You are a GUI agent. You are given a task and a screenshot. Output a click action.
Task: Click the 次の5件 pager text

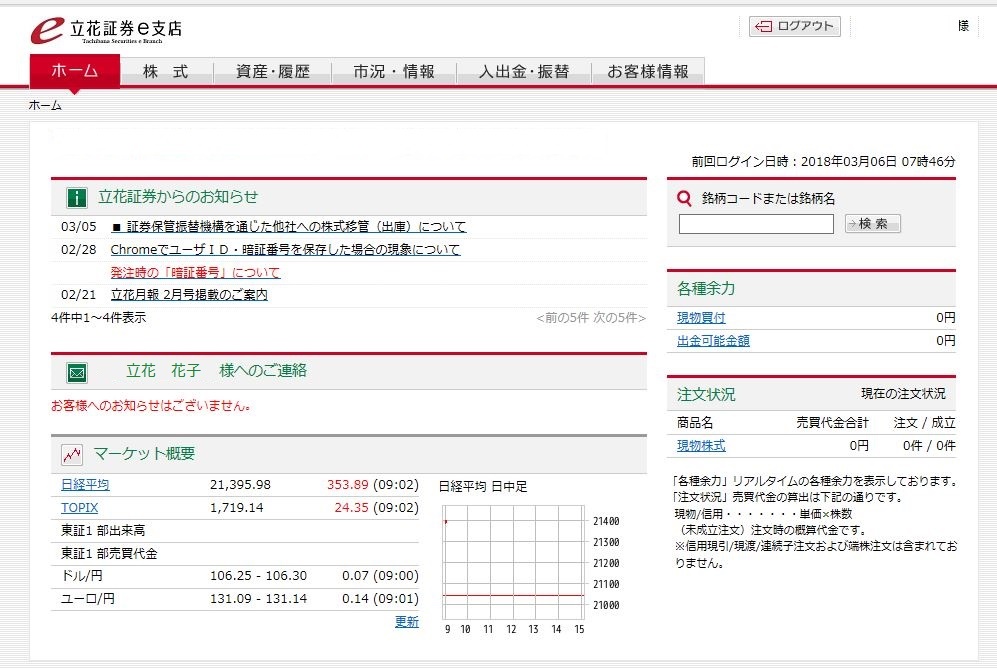[620, 317]
